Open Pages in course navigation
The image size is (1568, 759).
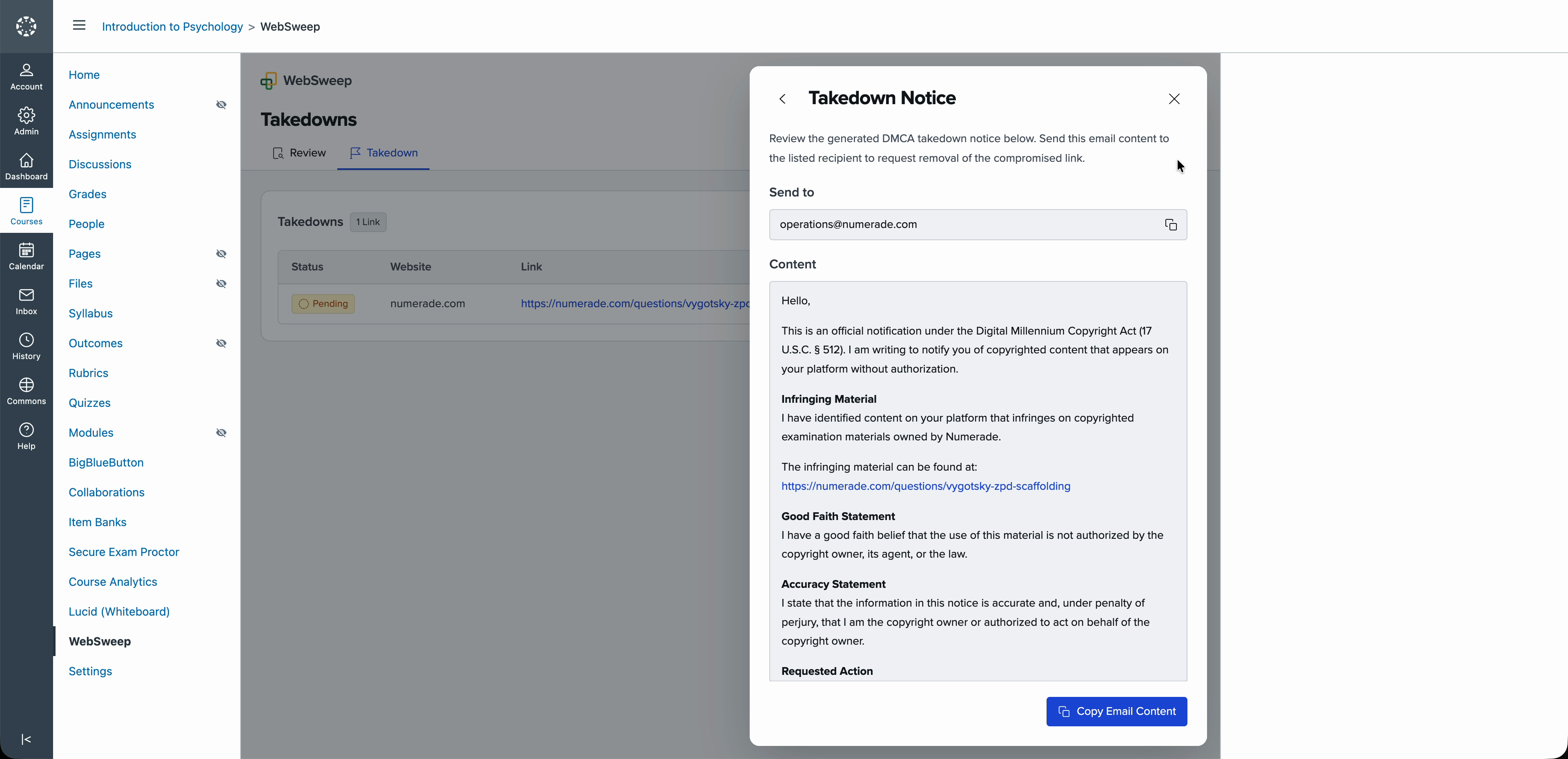tap(85, 254)
